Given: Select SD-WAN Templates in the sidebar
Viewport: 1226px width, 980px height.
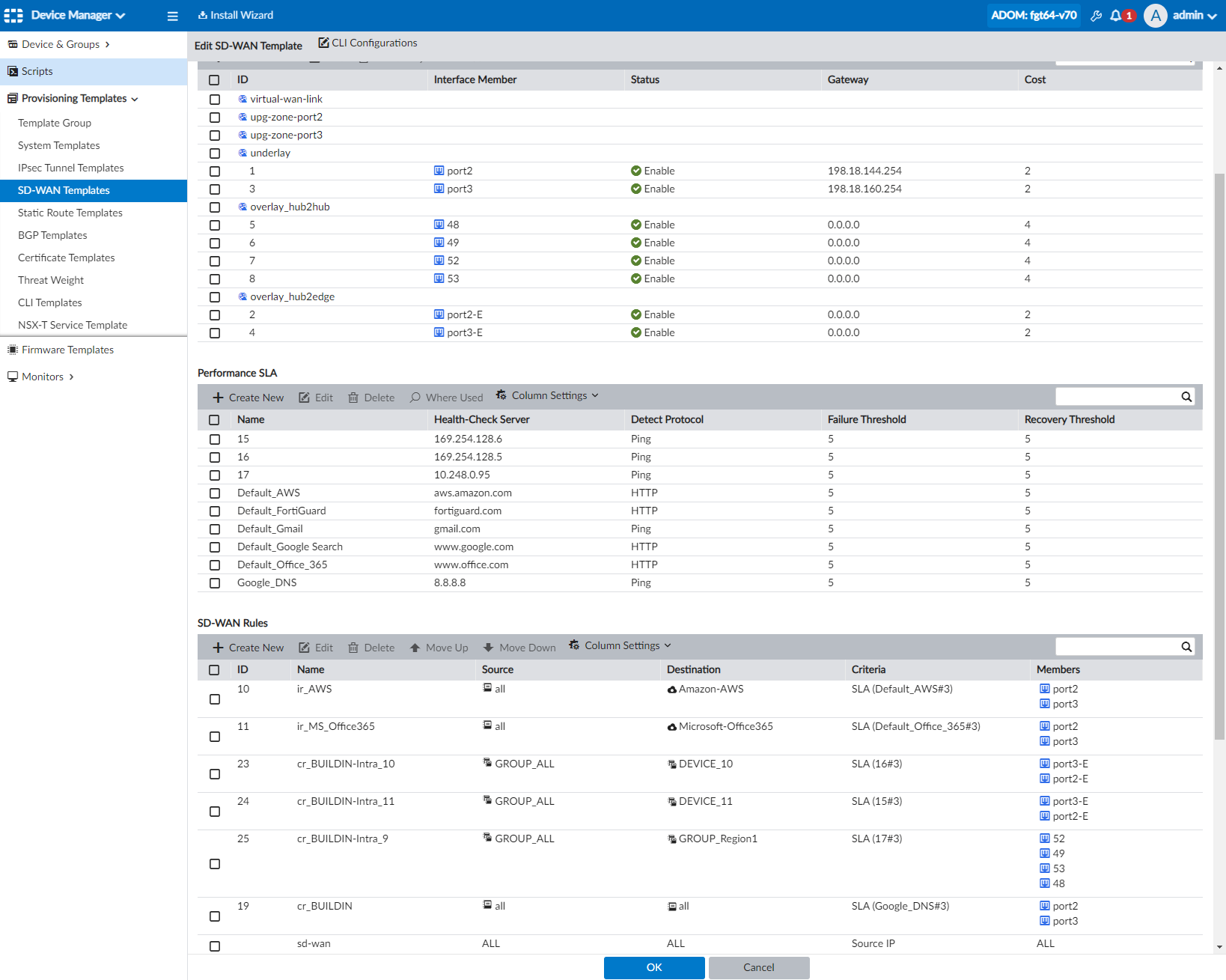Looking at the screenshot, I should click(63, 190).
